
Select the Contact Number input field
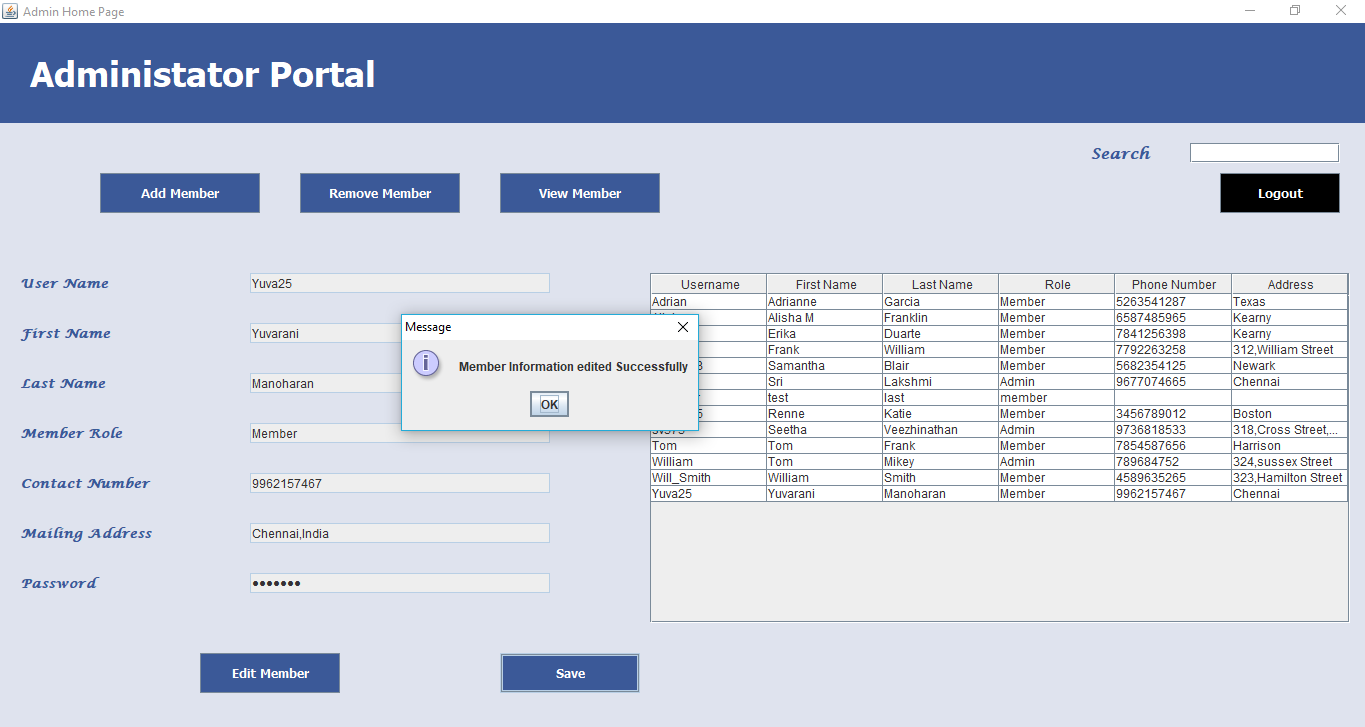point(400,483)
